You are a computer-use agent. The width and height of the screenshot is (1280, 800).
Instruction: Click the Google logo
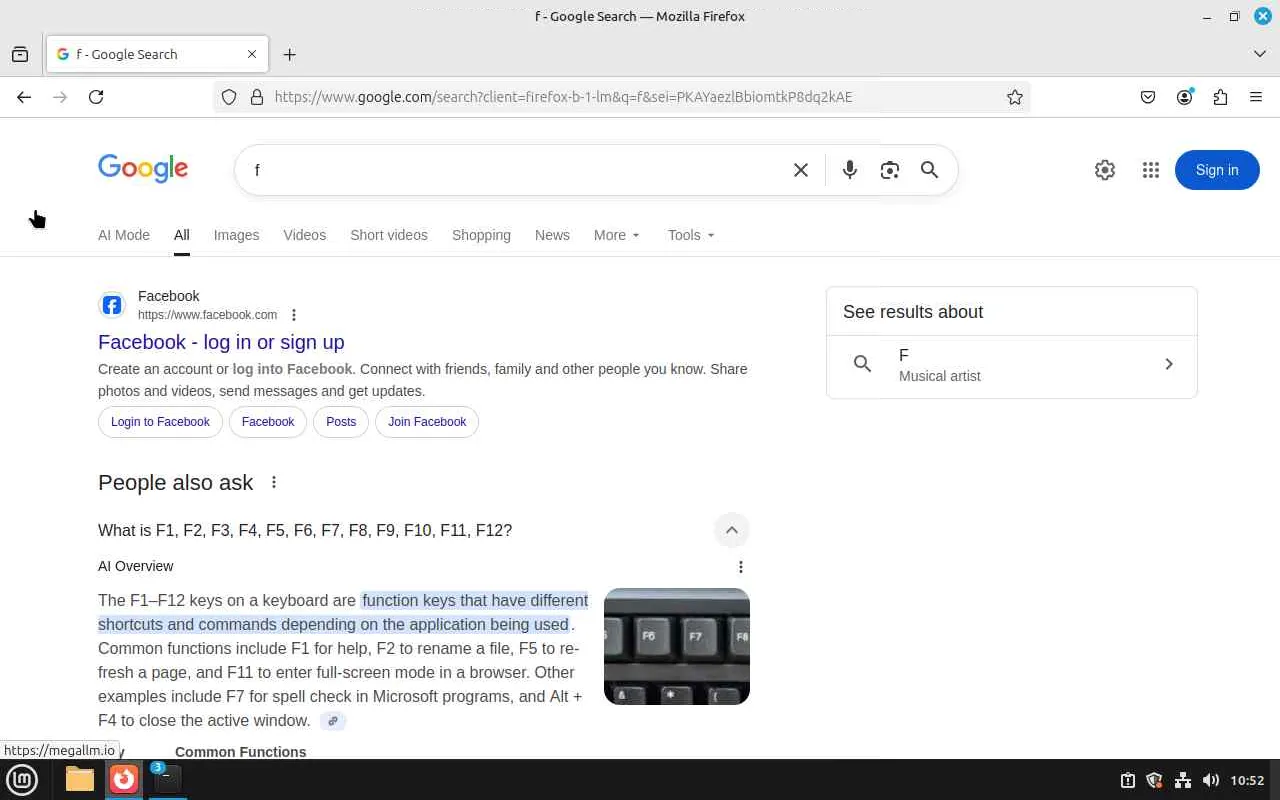point(143,169)
